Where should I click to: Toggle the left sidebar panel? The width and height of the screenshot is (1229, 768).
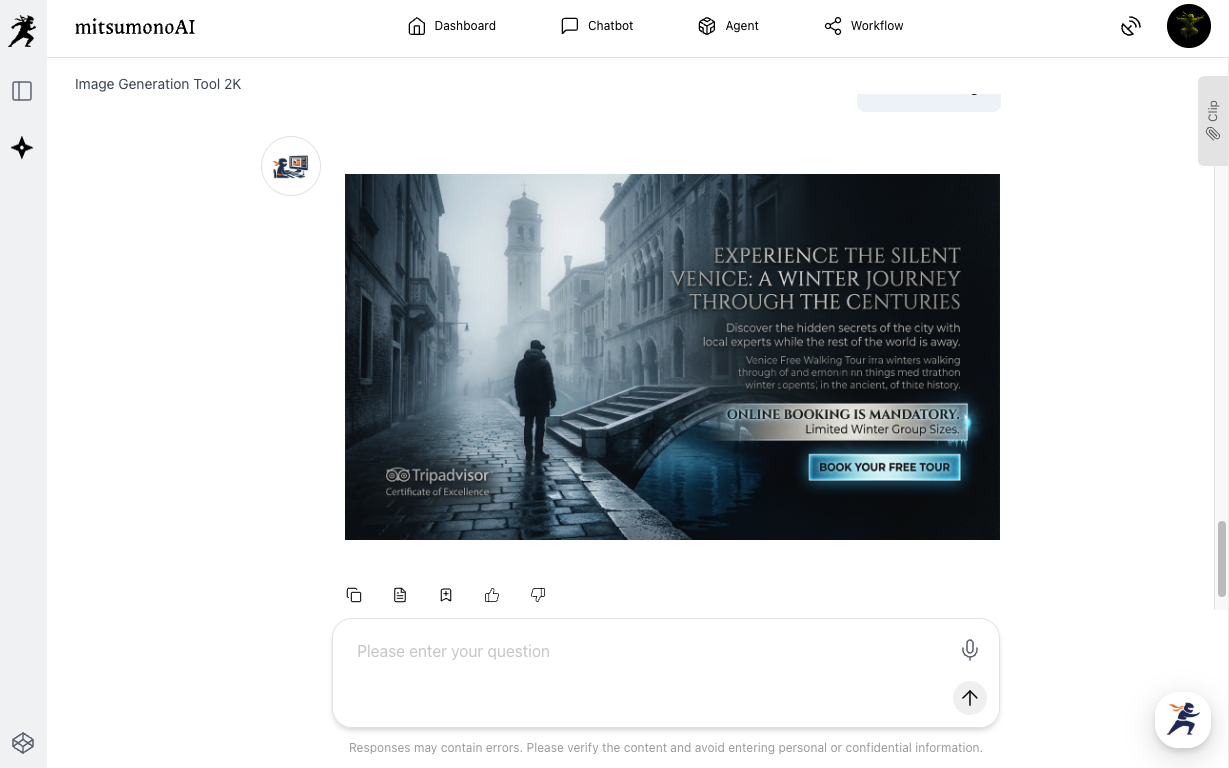[x=22, y=91]
